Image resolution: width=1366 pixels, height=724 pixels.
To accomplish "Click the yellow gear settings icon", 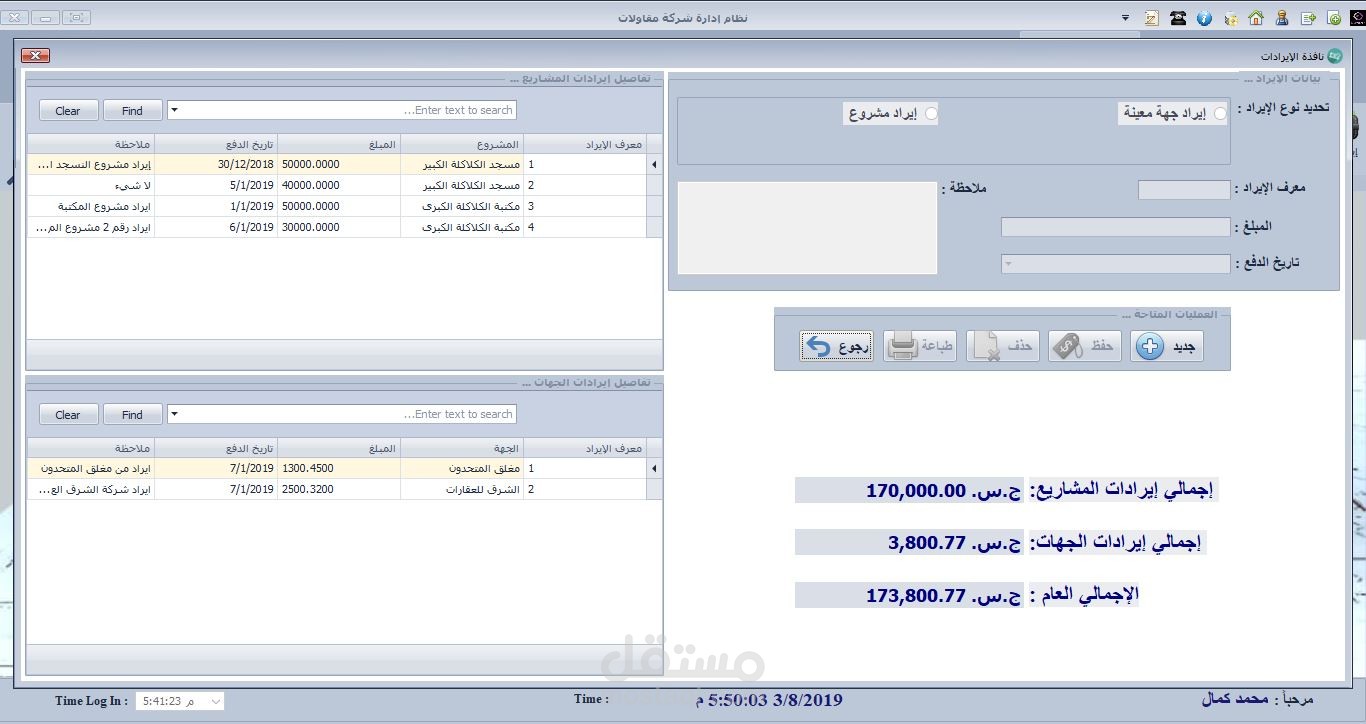I will point(1230,18).
